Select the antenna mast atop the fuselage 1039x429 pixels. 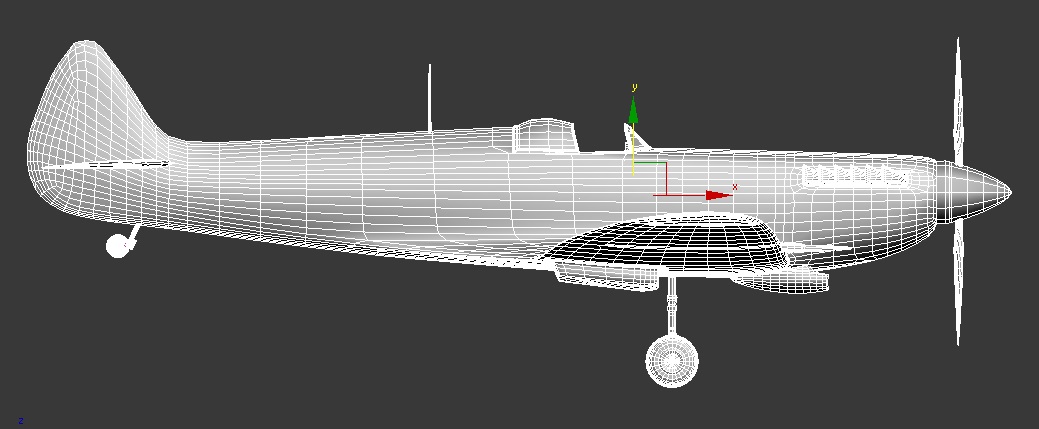pyautogui.click(x=429, y=98)
